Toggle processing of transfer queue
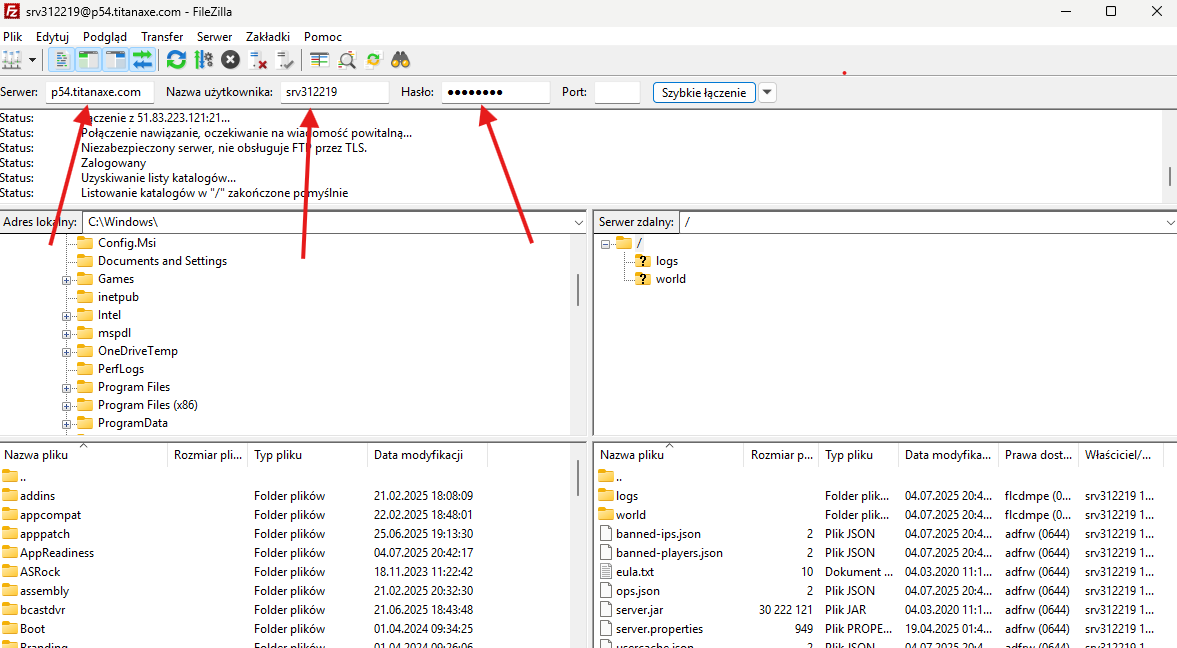 [204, 60]
